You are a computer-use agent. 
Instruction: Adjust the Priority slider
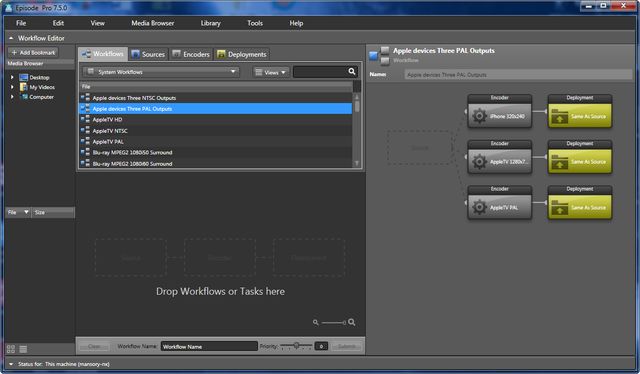coord(296,346)
